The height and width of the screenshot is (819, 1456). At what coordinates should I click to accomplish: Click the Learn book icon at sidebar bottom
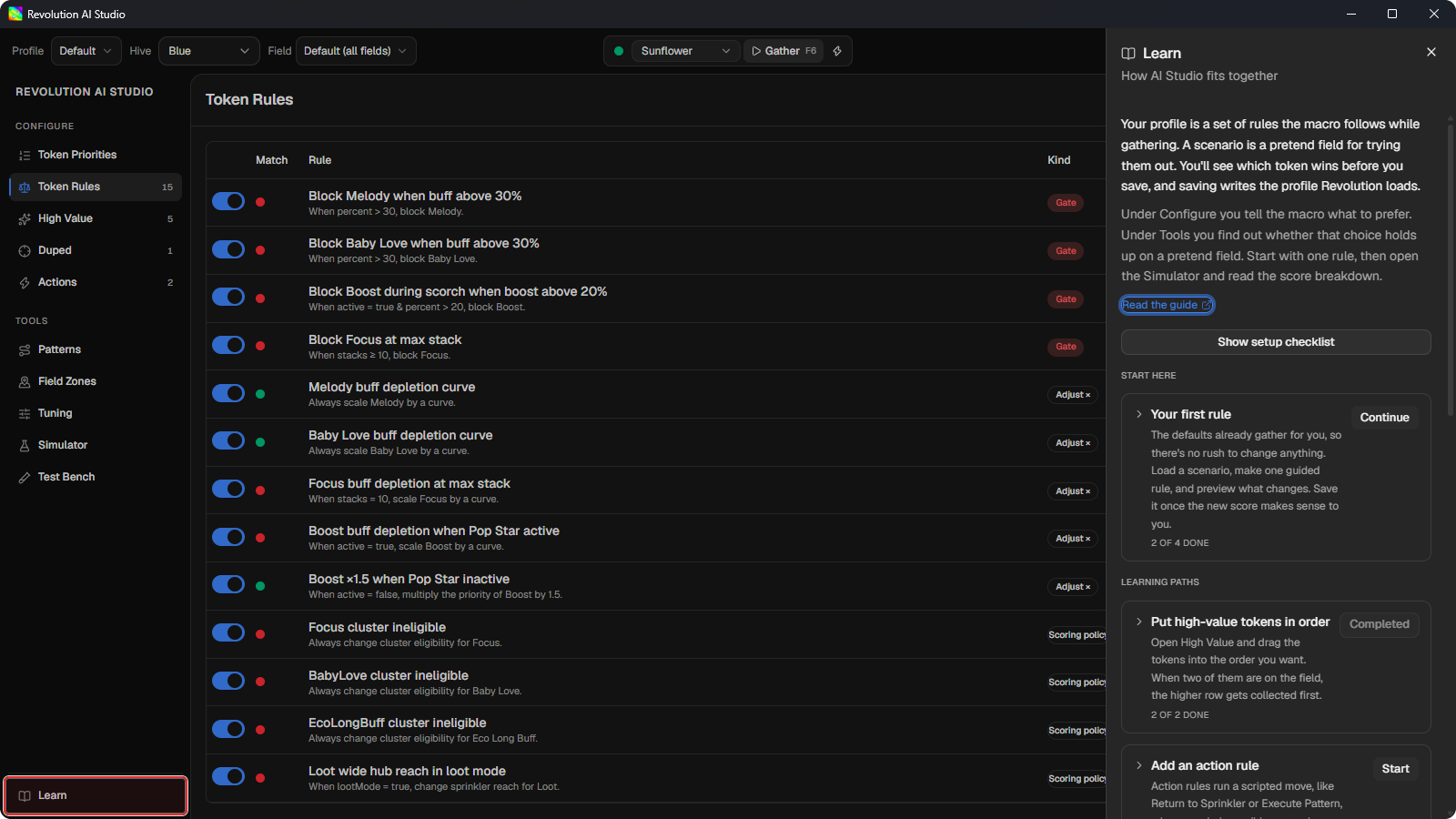(x=25, y=796)
